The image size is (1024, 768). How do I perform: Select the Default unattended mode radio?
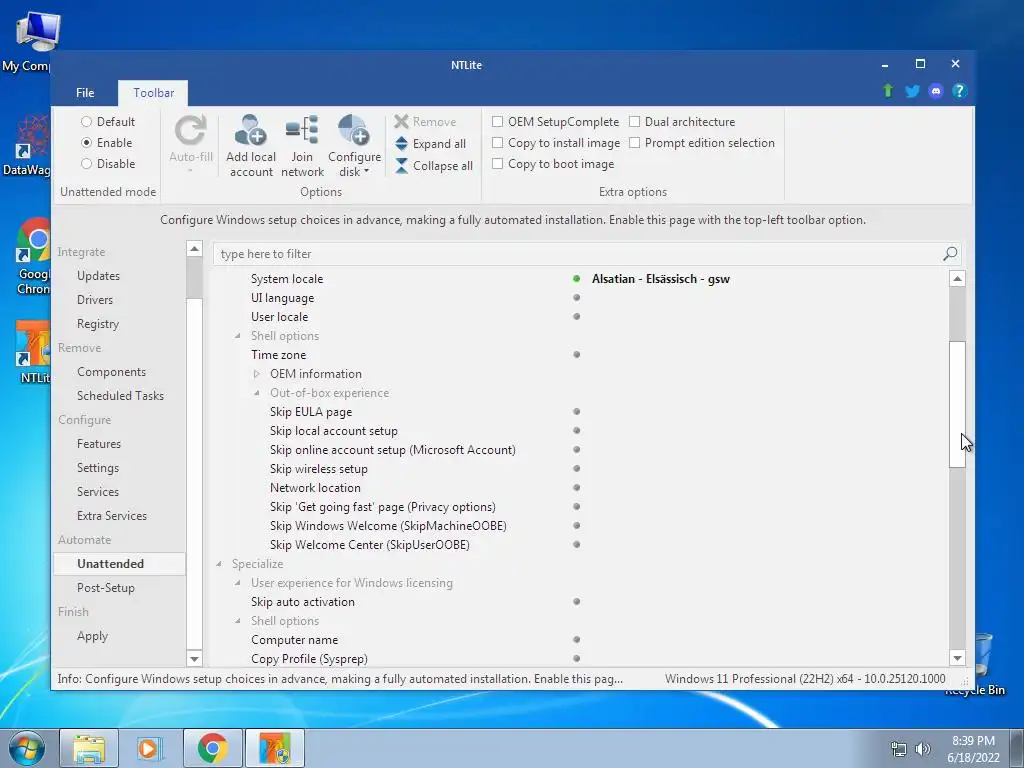click(x=86, y=121)
